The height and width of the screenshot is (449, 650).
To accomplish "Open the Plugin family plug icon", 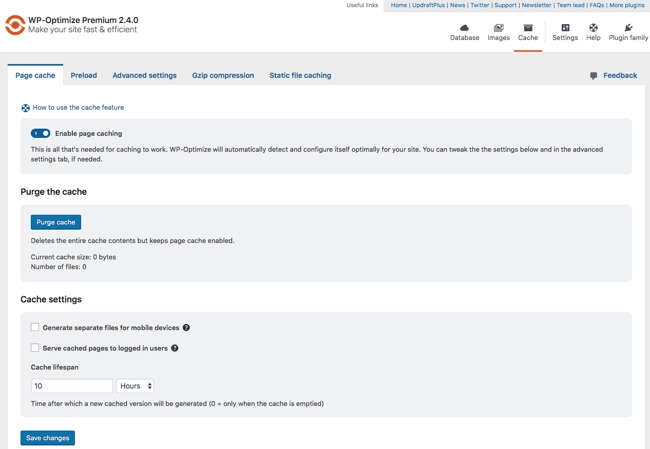I will pyautogui.click(x=628, y=28).
